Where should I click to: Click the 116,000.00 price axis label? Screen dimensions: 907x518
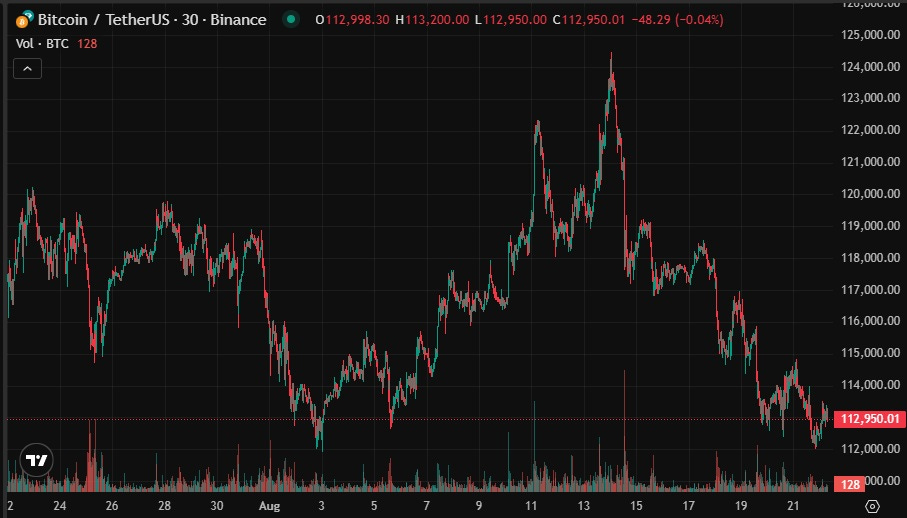870,321
